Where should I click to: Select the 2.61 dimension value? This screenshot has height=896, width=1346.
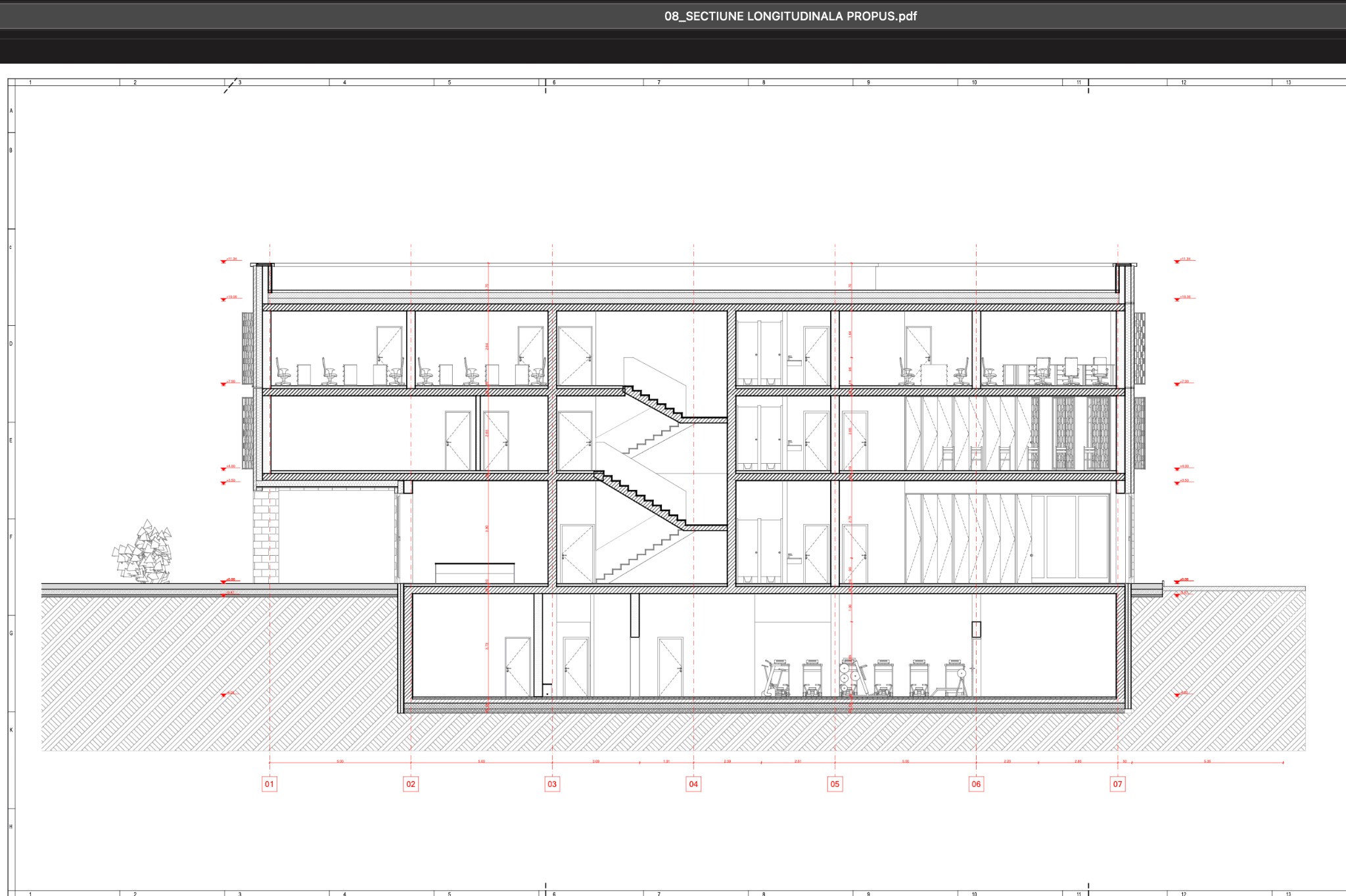pos(798,761)
